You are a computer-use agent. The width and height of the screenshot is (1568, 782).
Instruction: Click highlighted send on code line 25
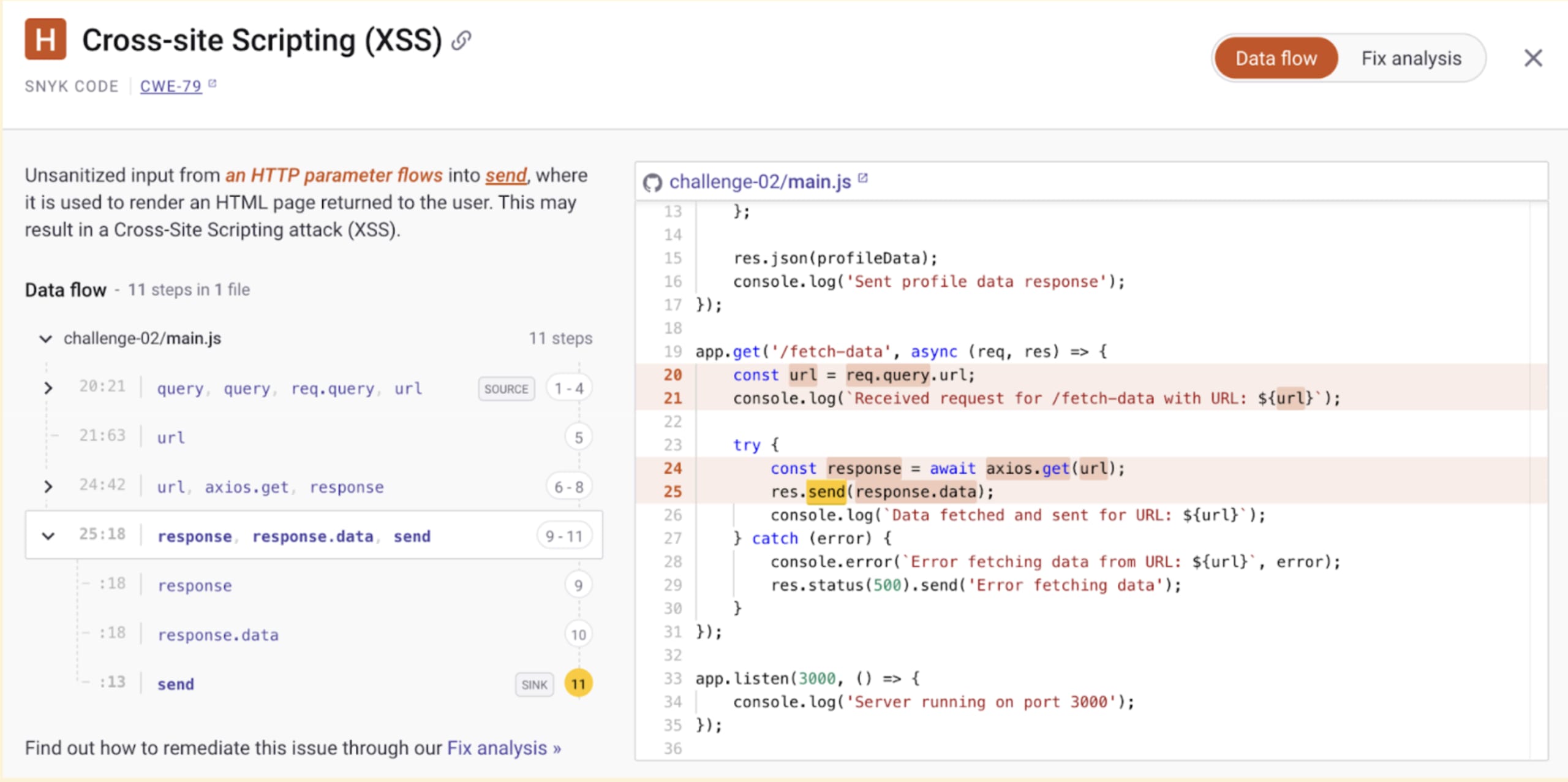[826, 492]
